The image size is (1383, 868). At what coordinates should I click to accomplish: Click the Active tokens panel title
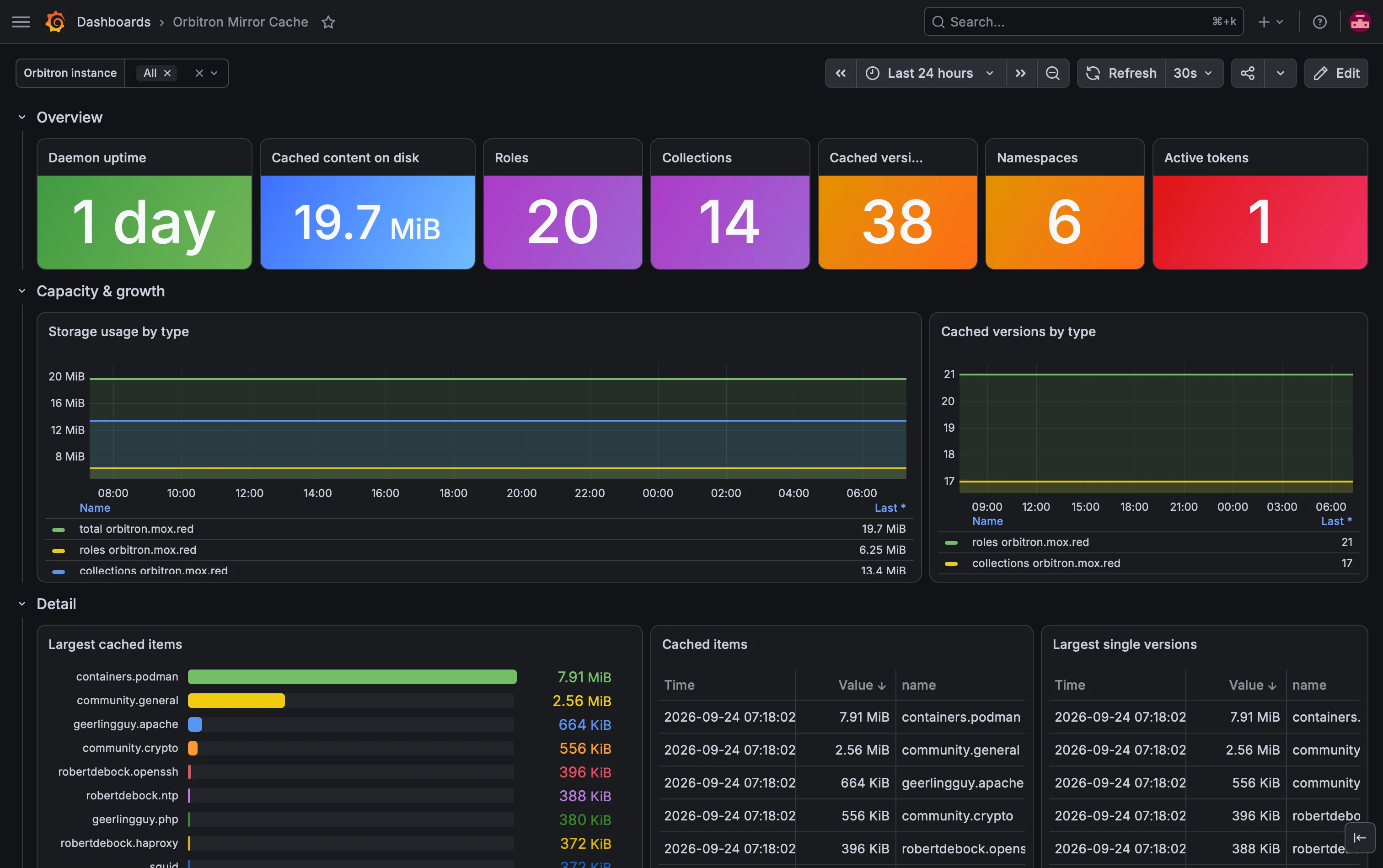click(1206, 158)
